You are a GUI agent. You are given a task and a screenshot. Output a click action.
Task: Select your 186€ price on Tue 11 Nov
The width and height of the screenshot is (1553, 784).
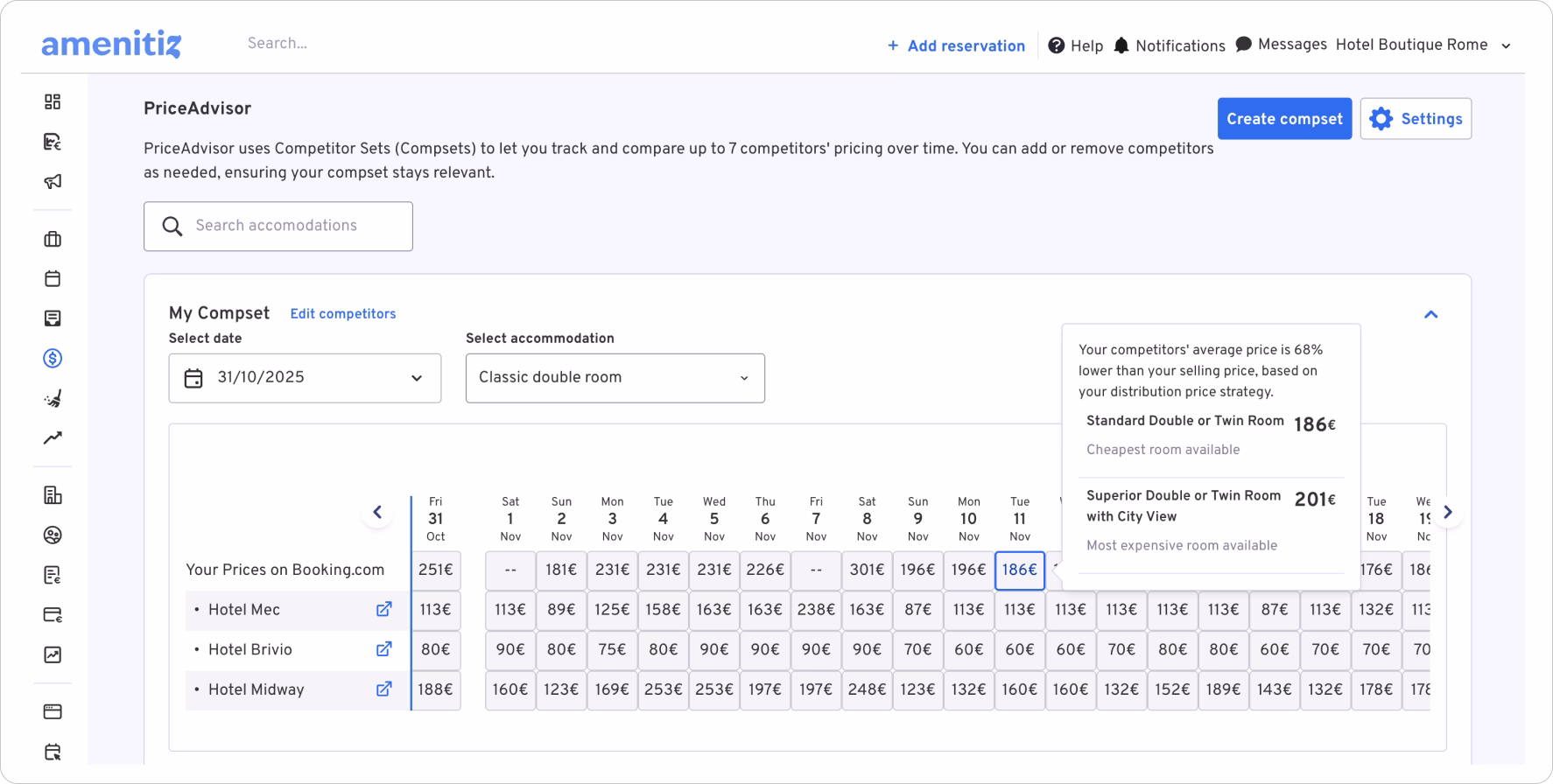pyautogui.click(x=1020, y=570)
